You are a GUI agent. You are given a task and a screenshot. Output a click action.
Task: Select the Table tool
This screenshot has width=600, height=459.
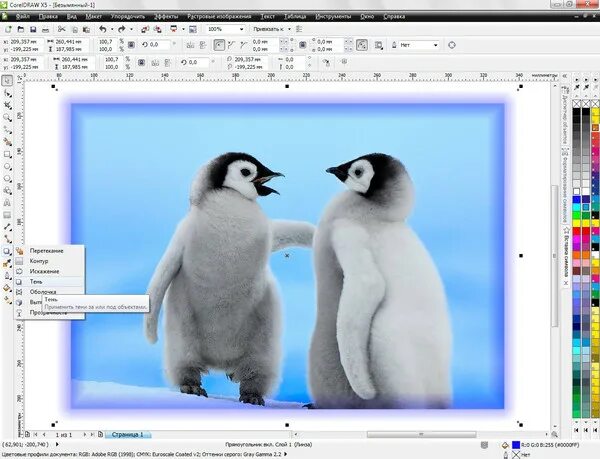[x=7, y=215]
